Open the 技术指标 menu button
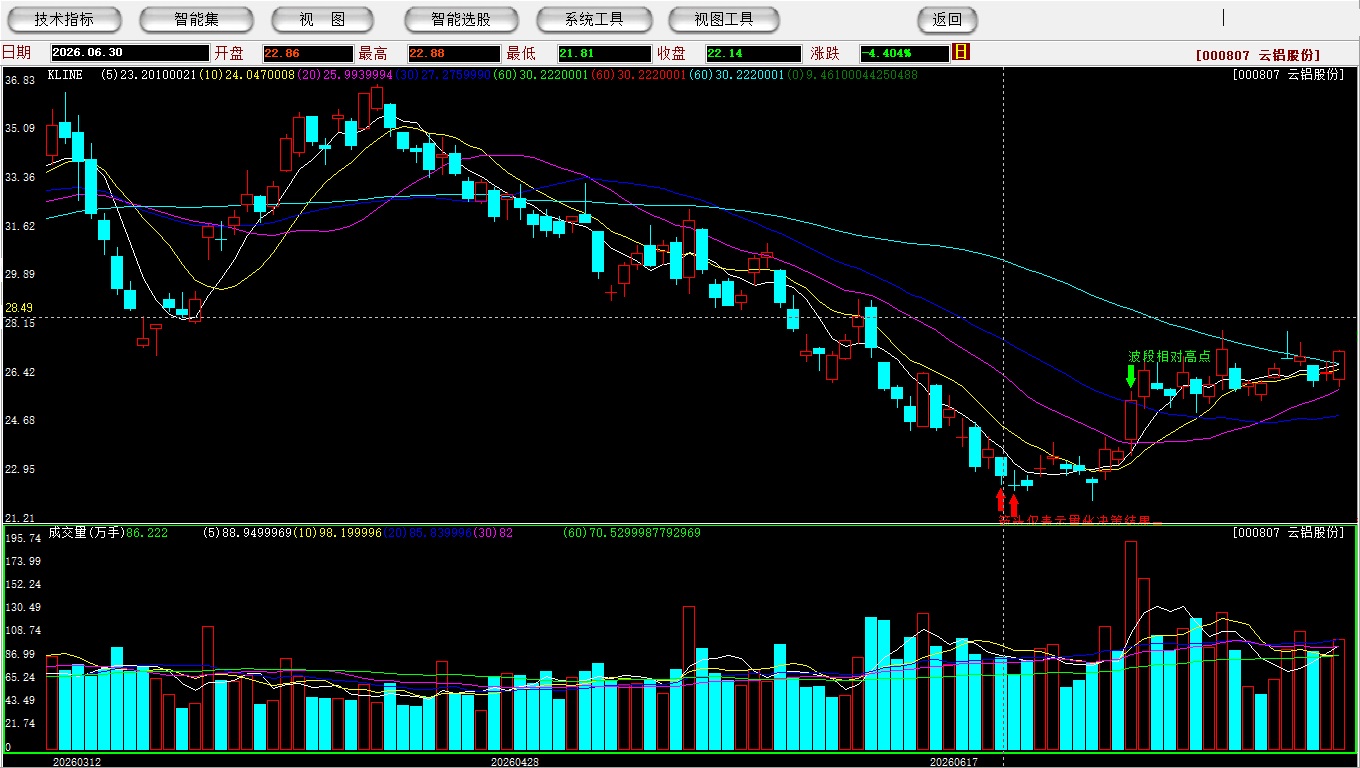Image resolution: width=1360 pixels, height=768 pixels. 64,19
